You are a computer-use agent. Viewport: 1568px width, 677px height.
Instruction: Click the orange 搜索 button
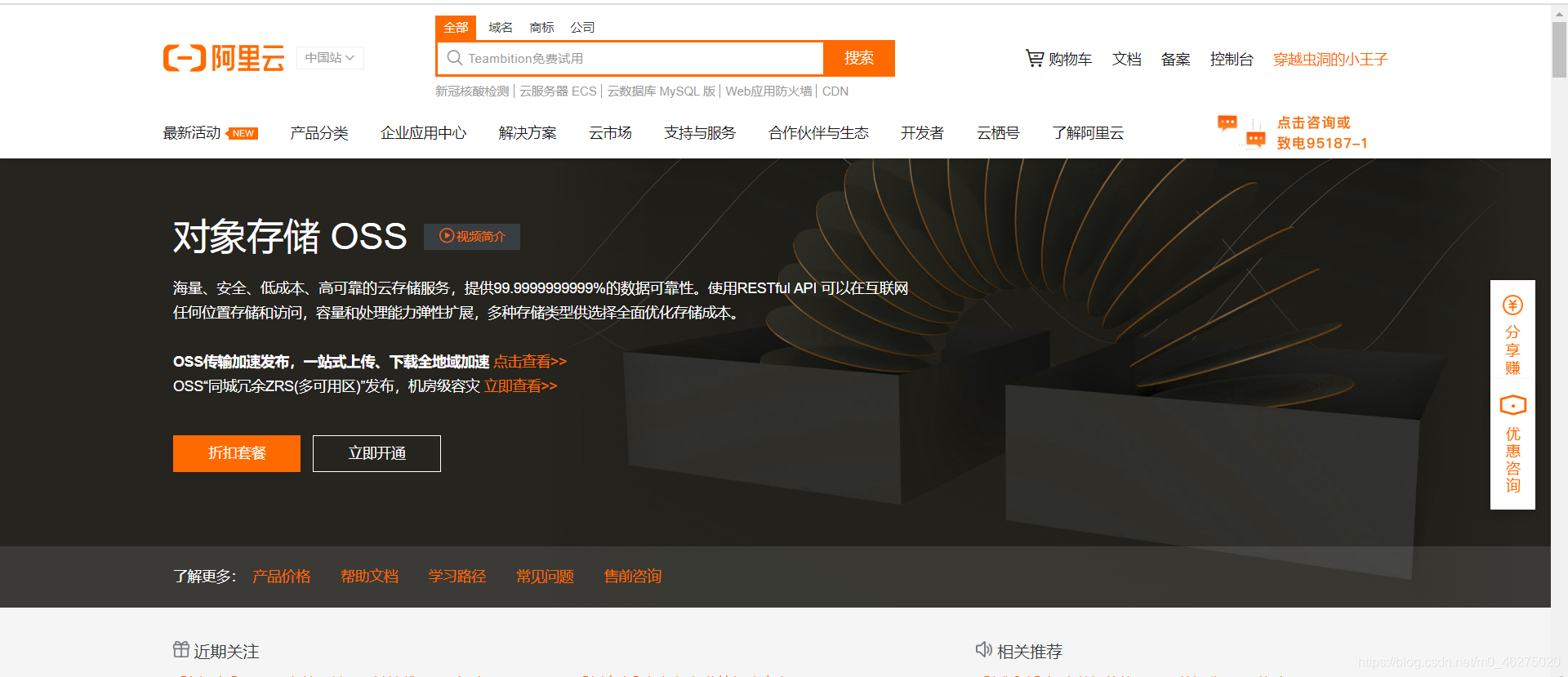tap(859, 58)
